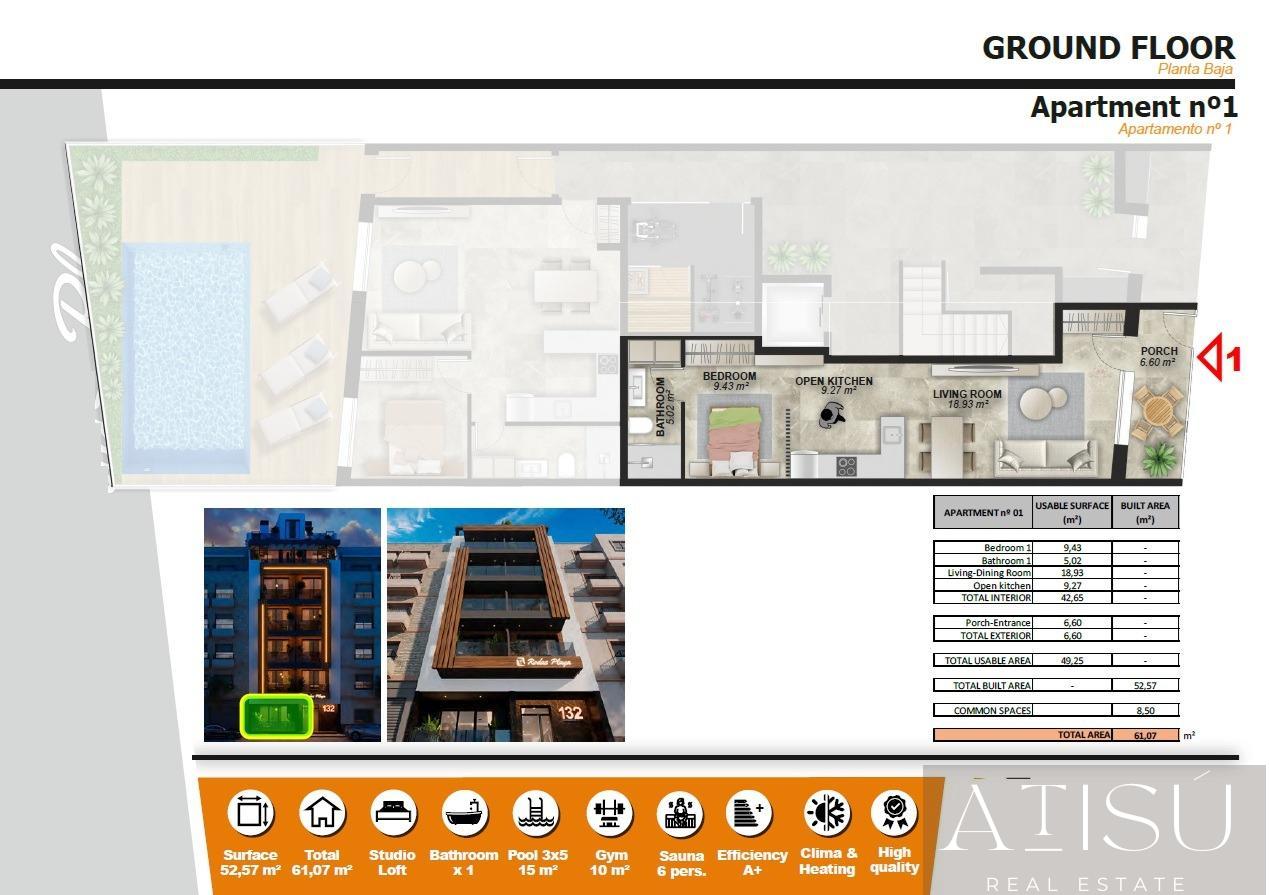Click the High quality badge icon
The height and width of the screenshot is (895, 1269).
point(894,813)
